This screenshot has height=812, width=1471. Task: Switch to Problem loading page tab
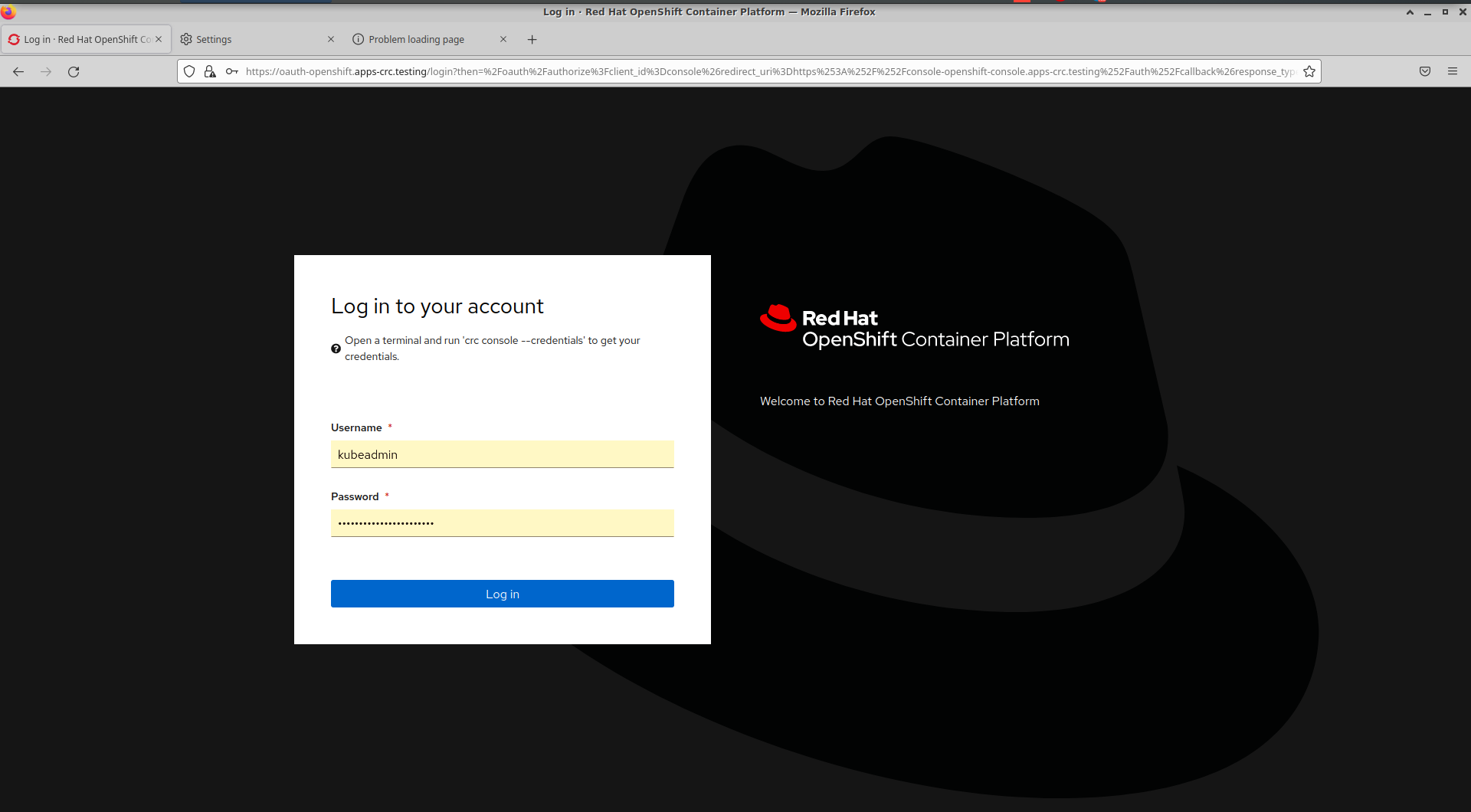(x=430, y=39)
